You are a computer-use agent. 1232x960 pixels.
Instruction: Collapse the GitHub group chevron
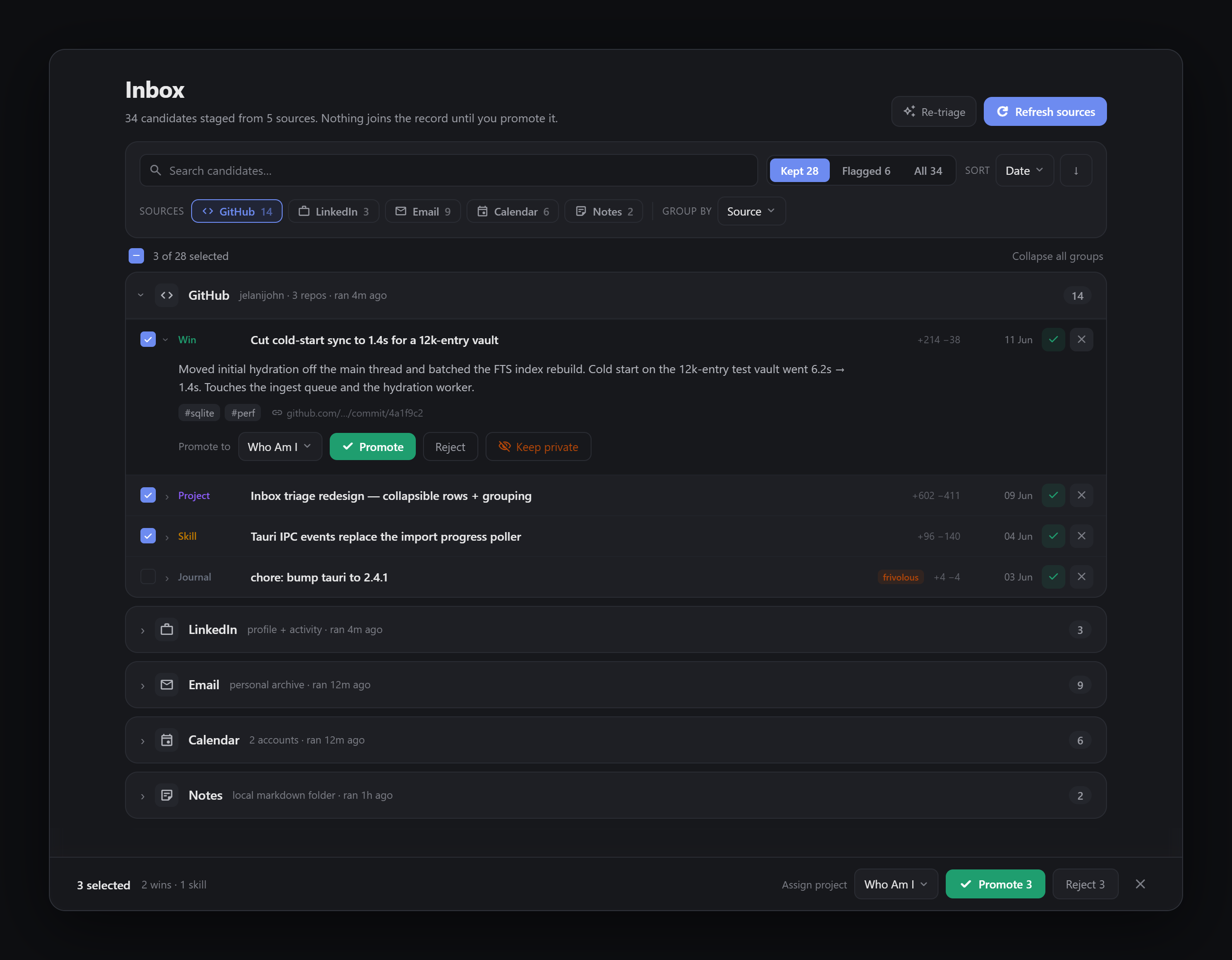pyautogui.click(x=141, y=295)
